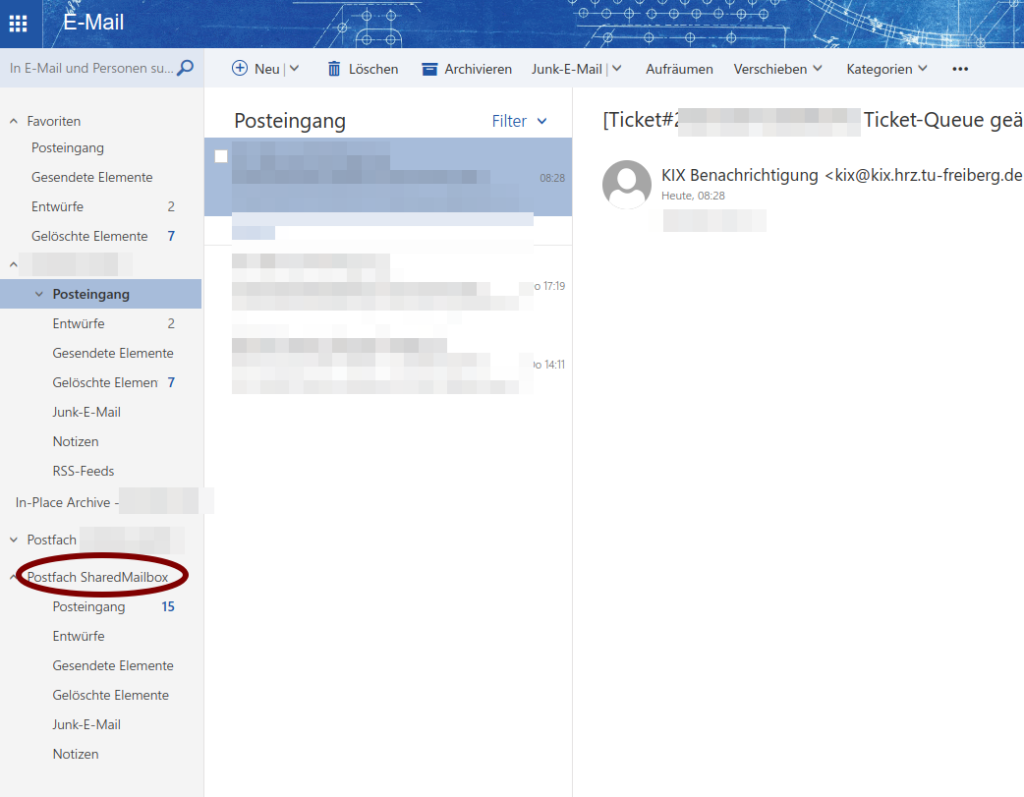
Task: Click the Löschen trash icon
Action: [334, 69]
